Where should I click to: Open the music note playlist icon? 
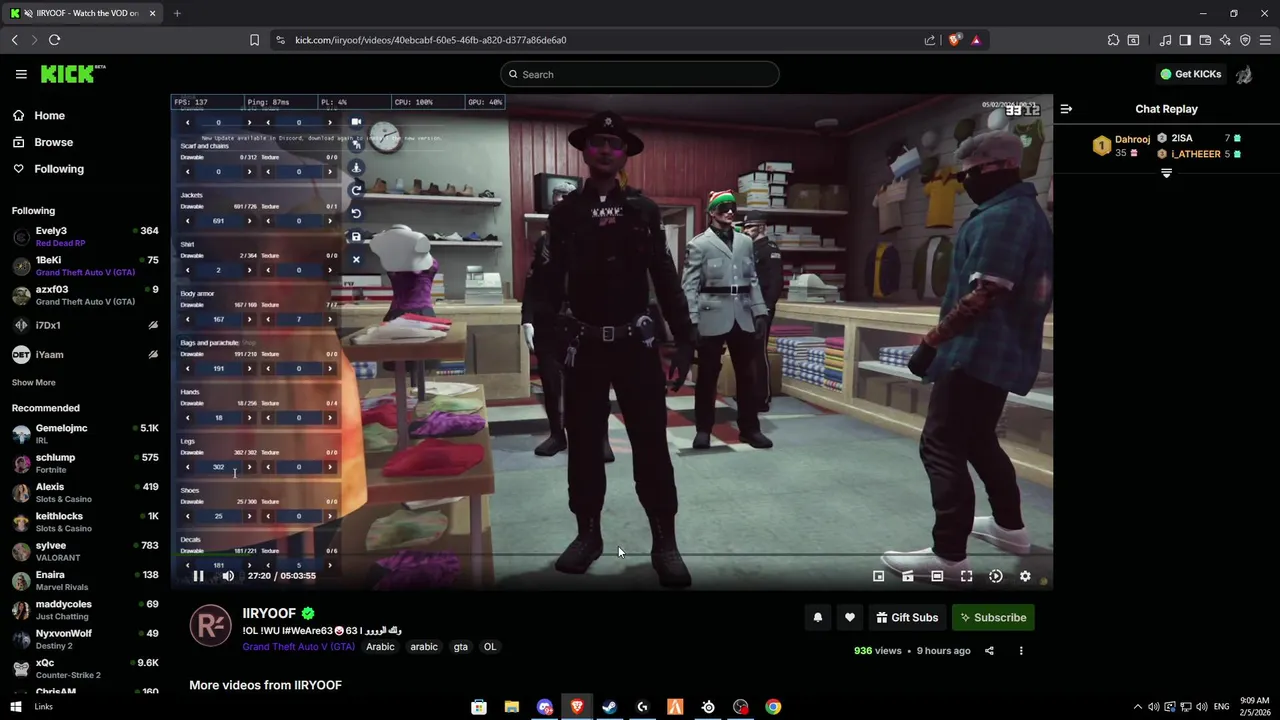click(x=1165, y=40)
